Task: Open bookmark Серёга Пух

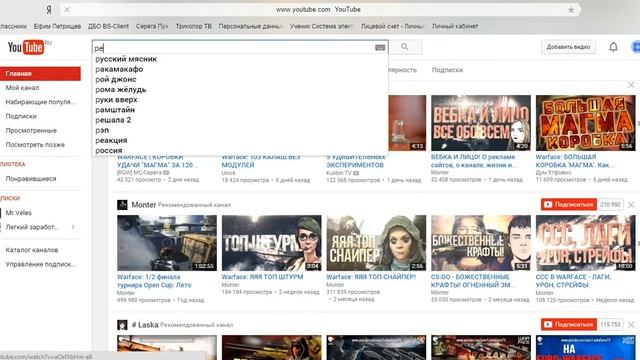Action: [152, 26]
